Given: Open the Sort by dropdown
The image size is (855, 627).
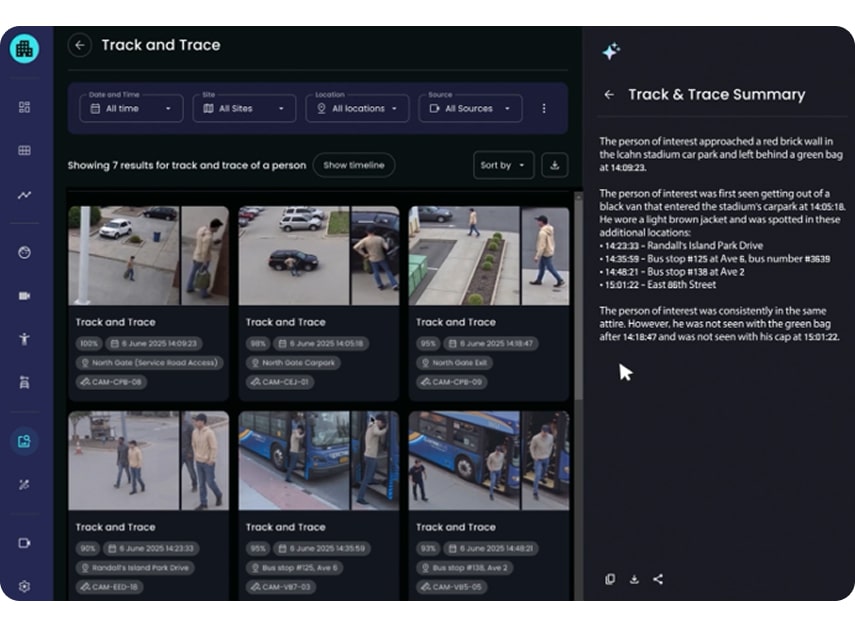Looking at the screenshot, I should click(503, 165).
